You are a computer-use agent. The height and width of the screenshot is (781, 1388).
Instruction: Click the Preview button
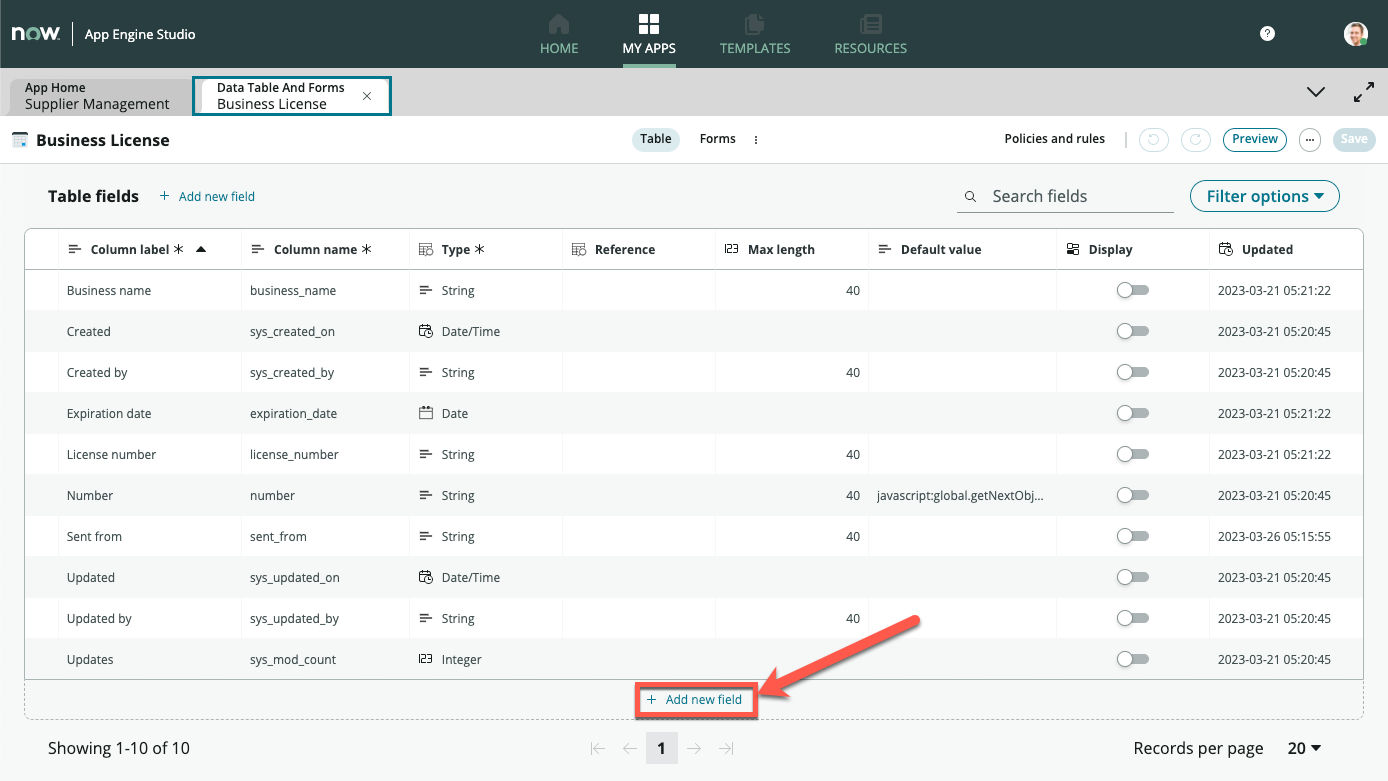1254,139
